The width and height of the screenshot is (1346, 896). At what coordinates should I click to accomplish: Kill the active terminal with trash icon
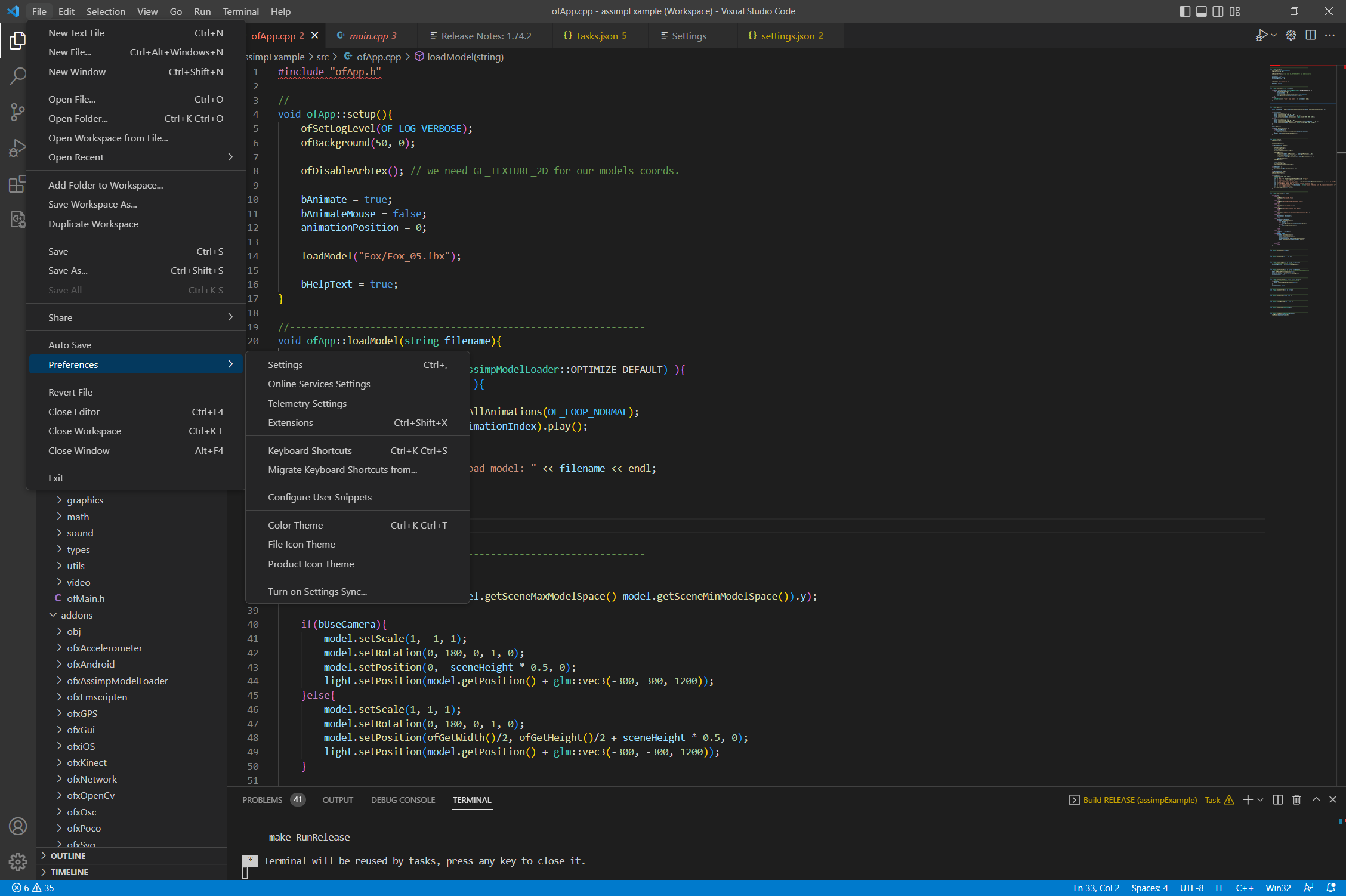click(x=1296, y=799)
